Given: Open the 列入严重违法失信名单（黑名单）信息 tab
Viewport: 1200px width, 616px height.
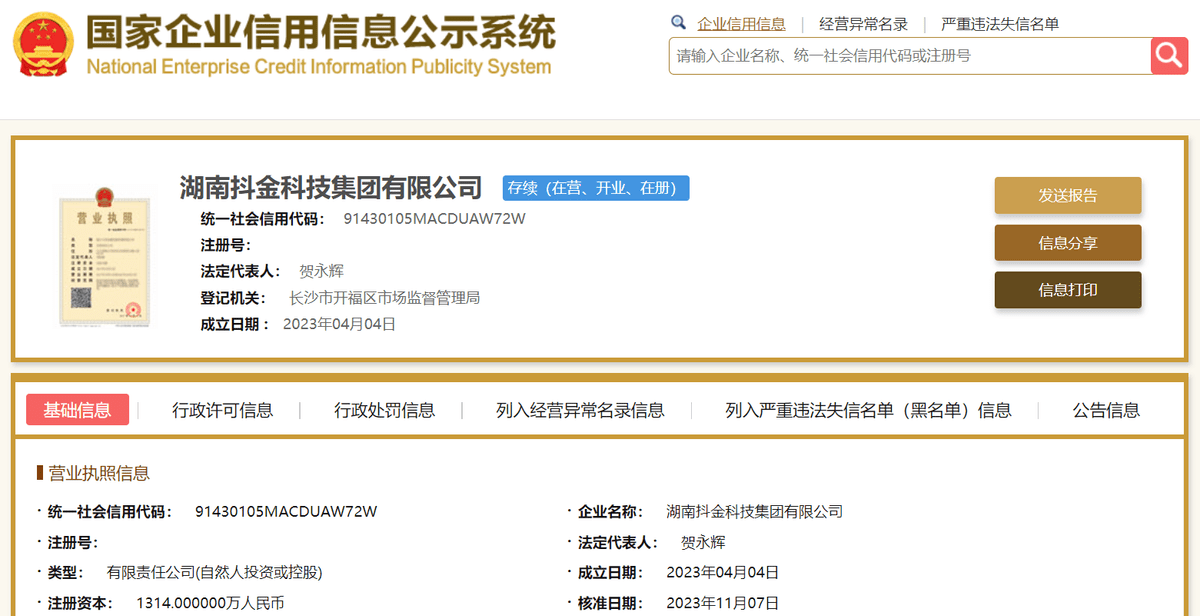Looking at the screenshot, I should [868, 410].
